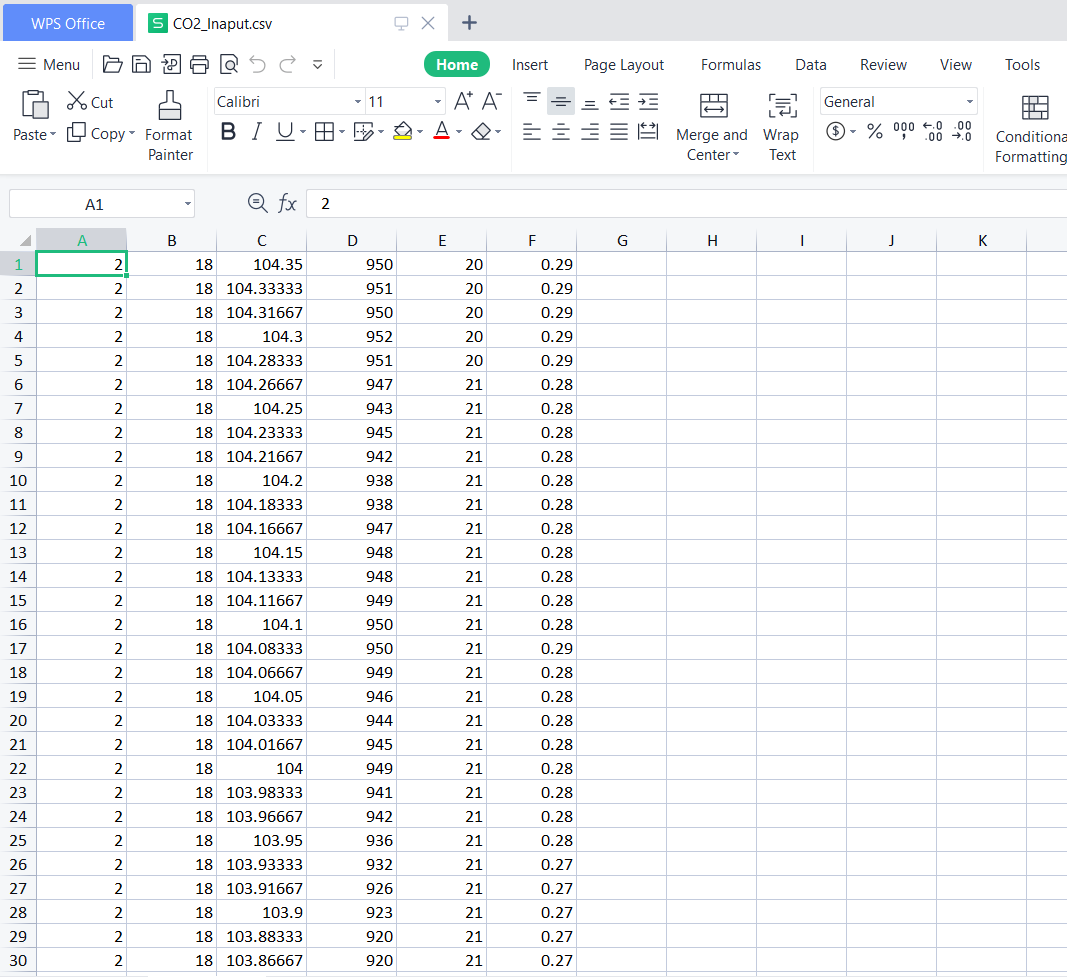Add a new tab with the plus button

[469, 23]
